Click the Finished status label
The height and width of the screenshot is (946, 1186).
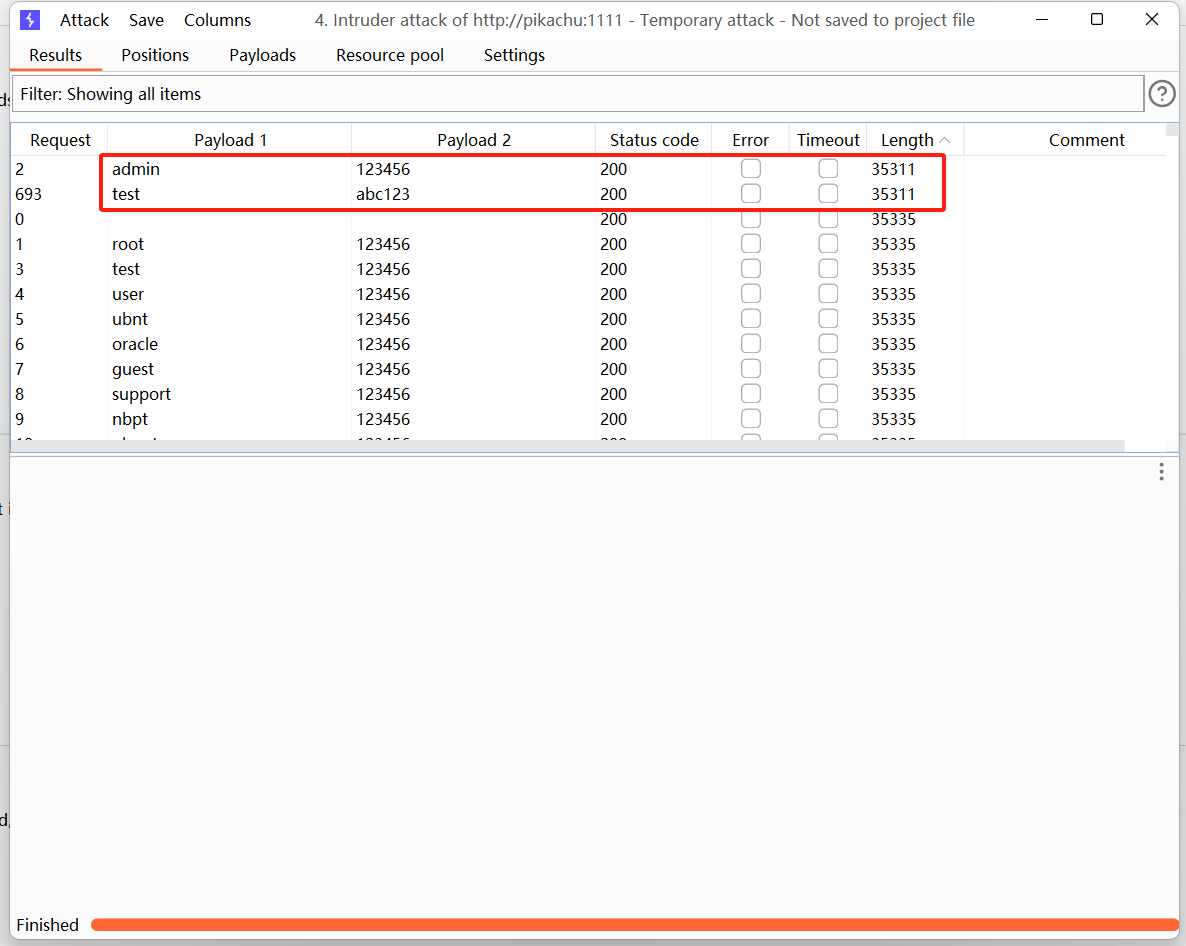pos(48,925)
